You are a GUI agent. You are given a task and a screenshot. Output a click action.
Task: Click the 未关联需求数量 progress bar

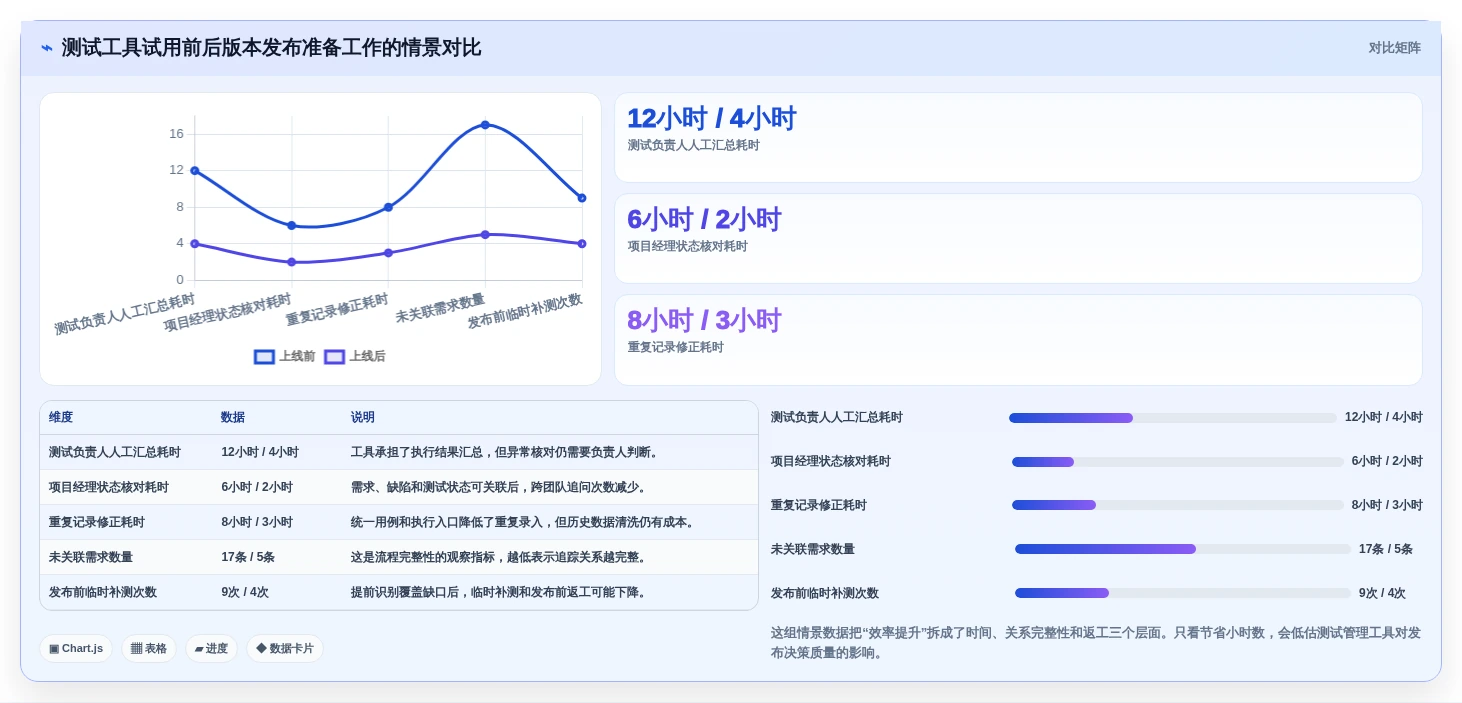[x=1182, y=550]
